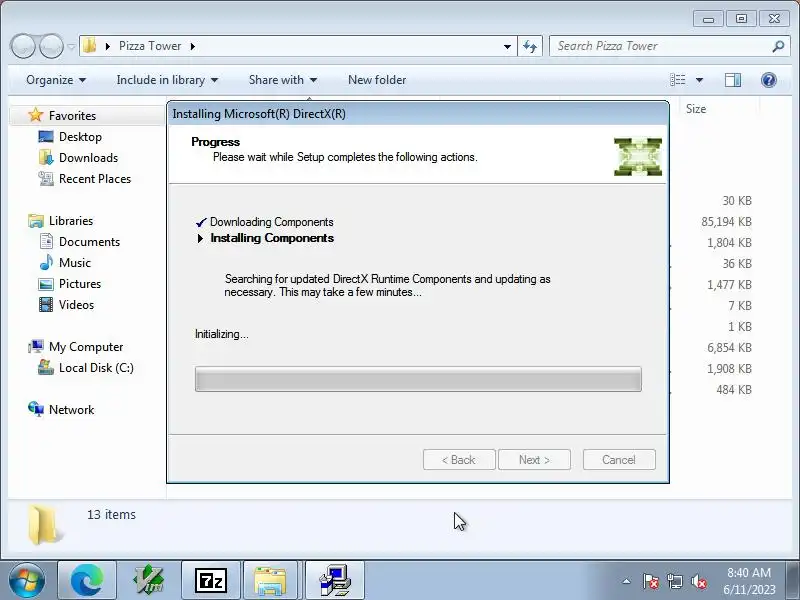The height and width of the screenshot is (600, 800).
Task: Click the DirectX installation progress bar
Action: 418,379
